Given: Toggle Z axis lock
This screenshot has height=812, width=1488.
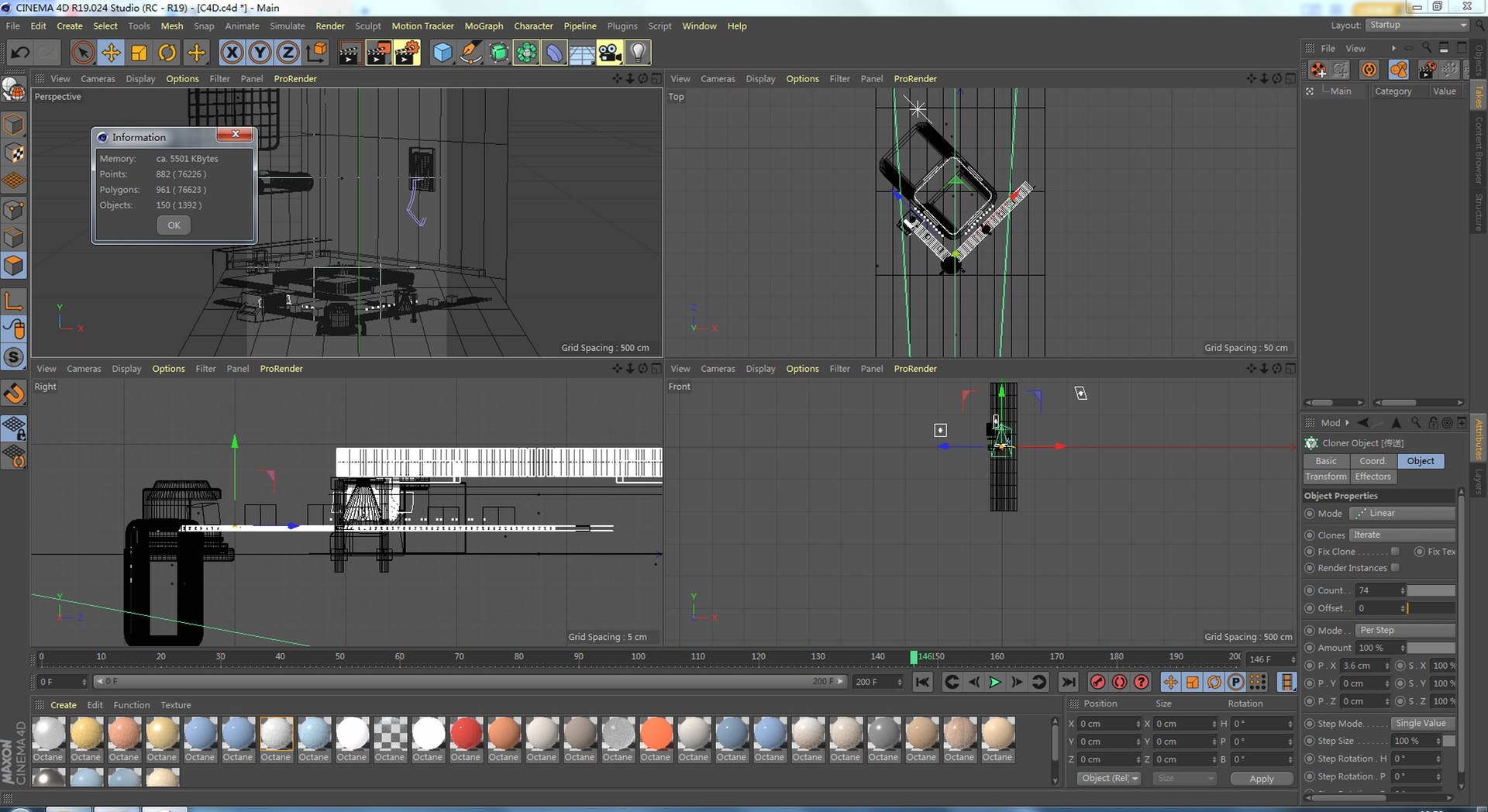Looking at the screenshot, I should click(288, 53).
